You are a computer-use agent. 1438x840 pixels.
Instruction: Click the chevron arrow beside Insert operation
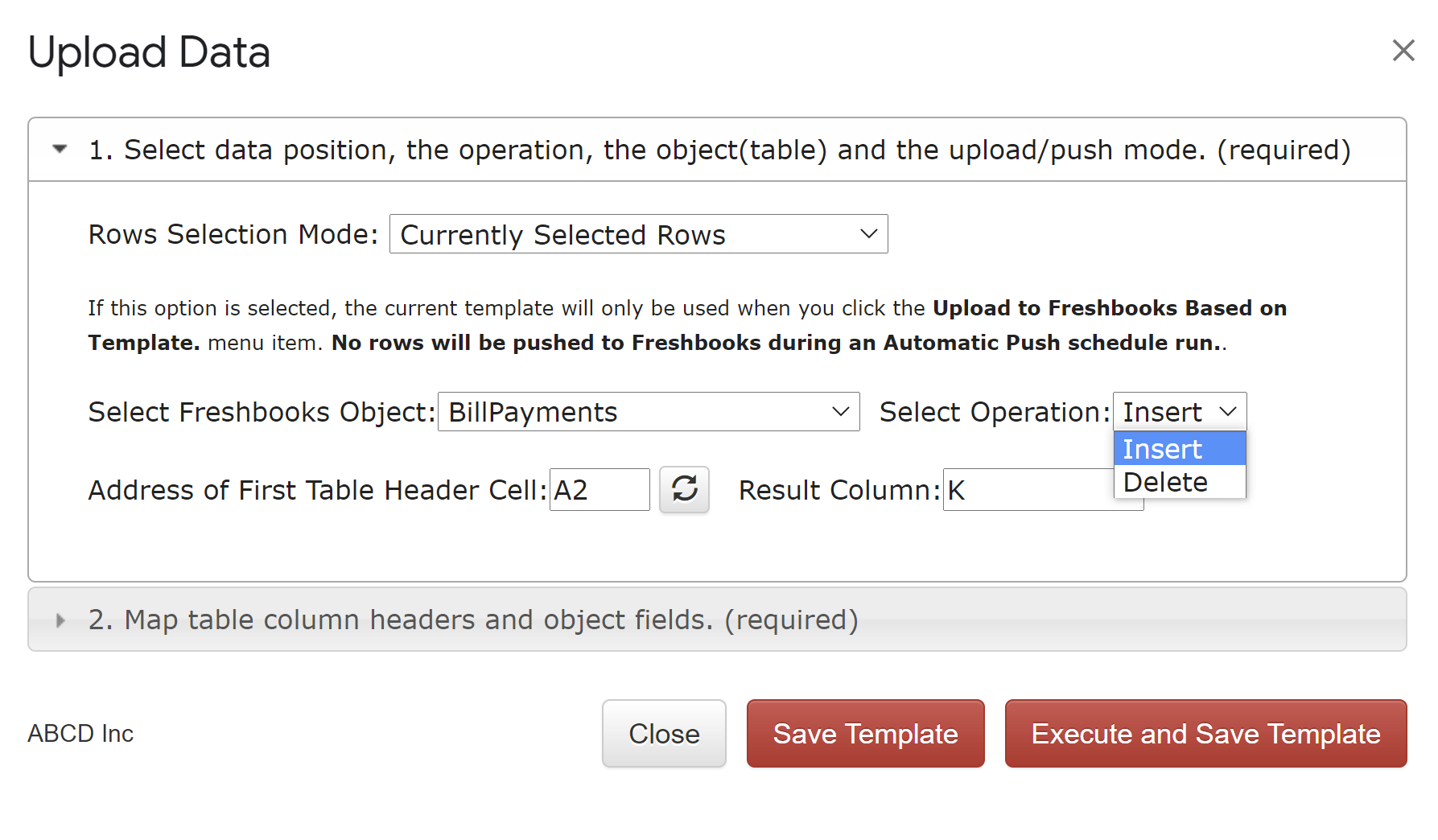click(x=1228, y=412)
